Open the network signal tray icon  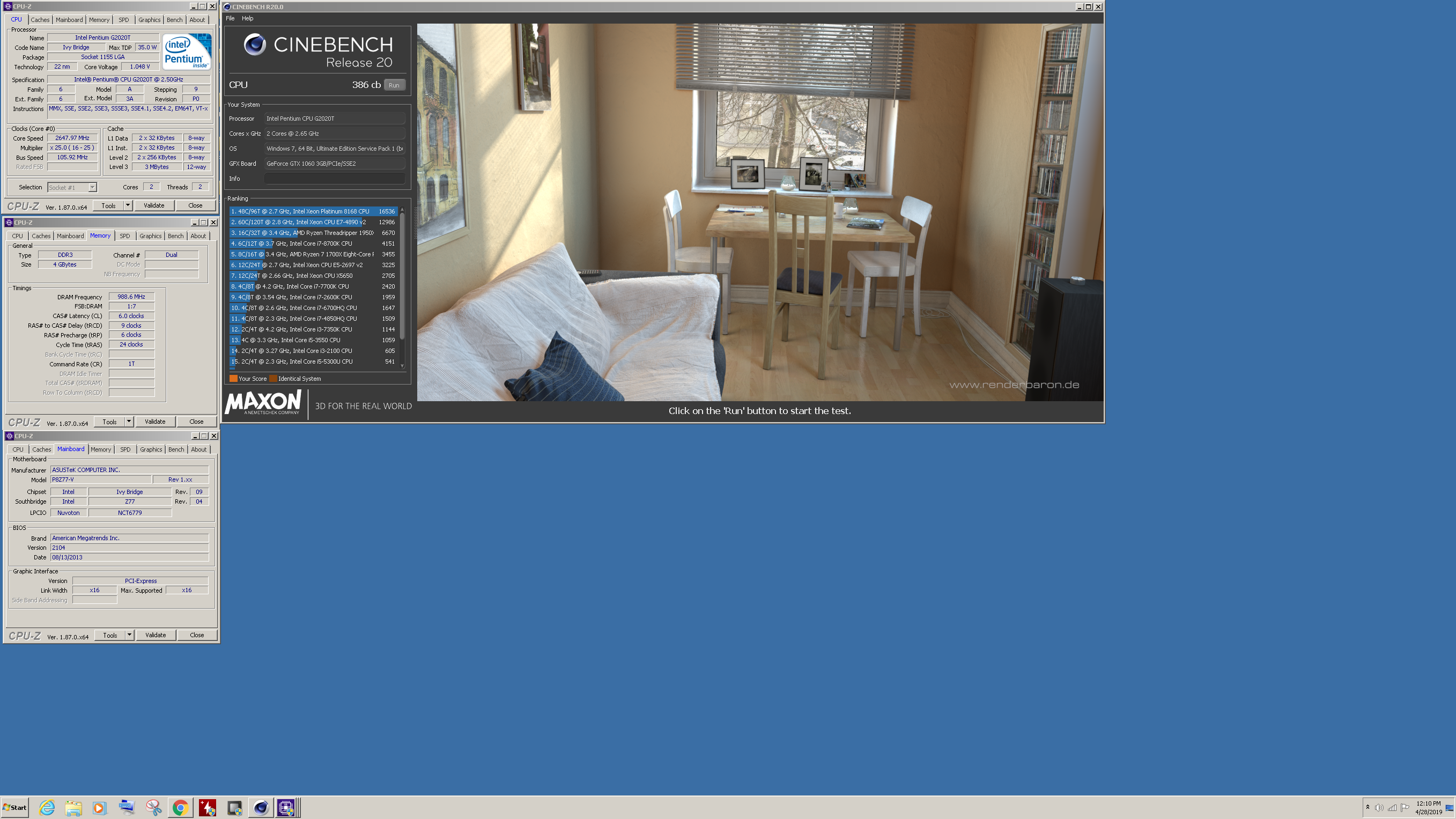click(x=1392, y=808)
